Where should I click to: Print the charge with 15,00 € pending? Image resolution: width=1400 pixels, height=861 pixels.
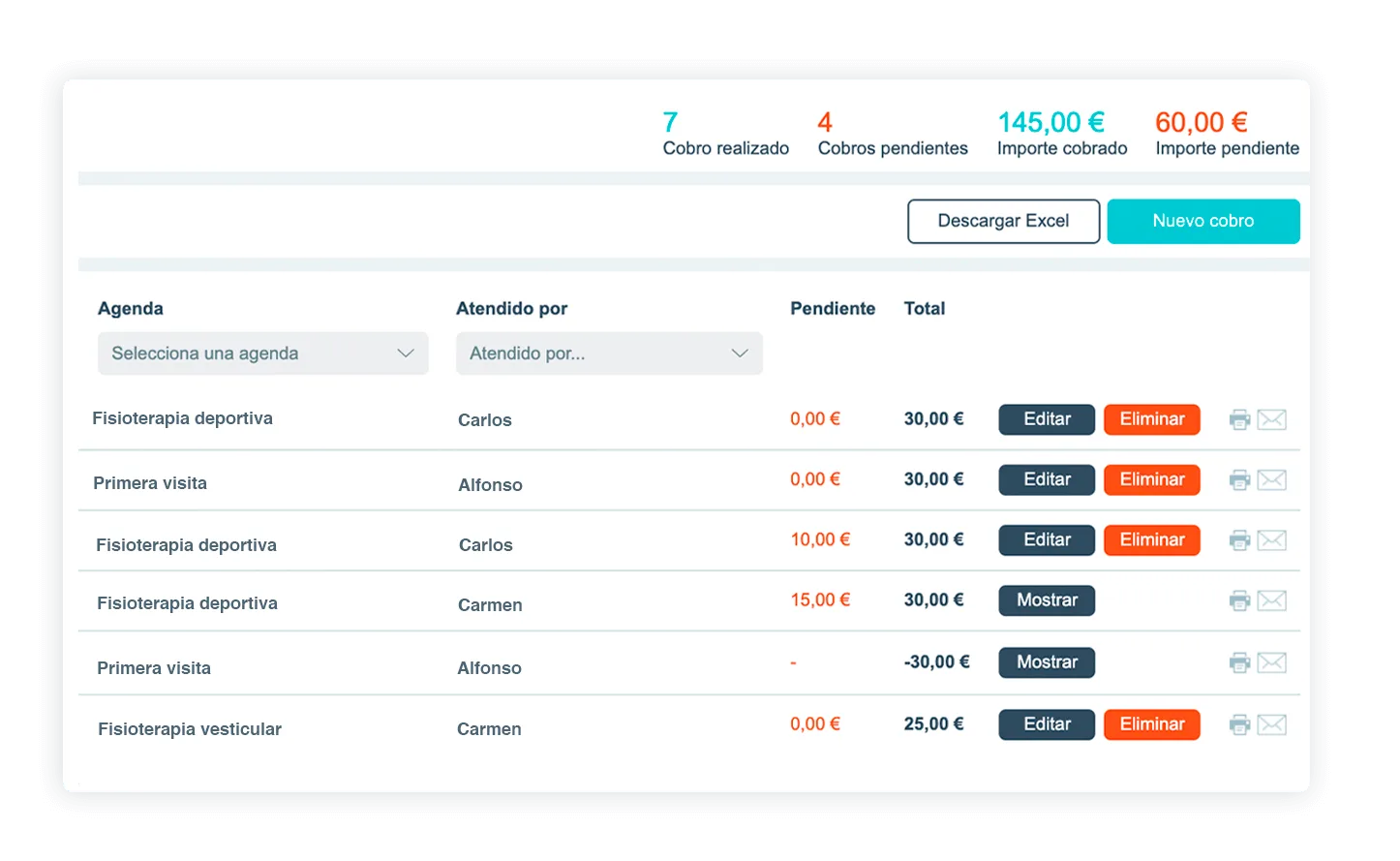(1239, 600)
